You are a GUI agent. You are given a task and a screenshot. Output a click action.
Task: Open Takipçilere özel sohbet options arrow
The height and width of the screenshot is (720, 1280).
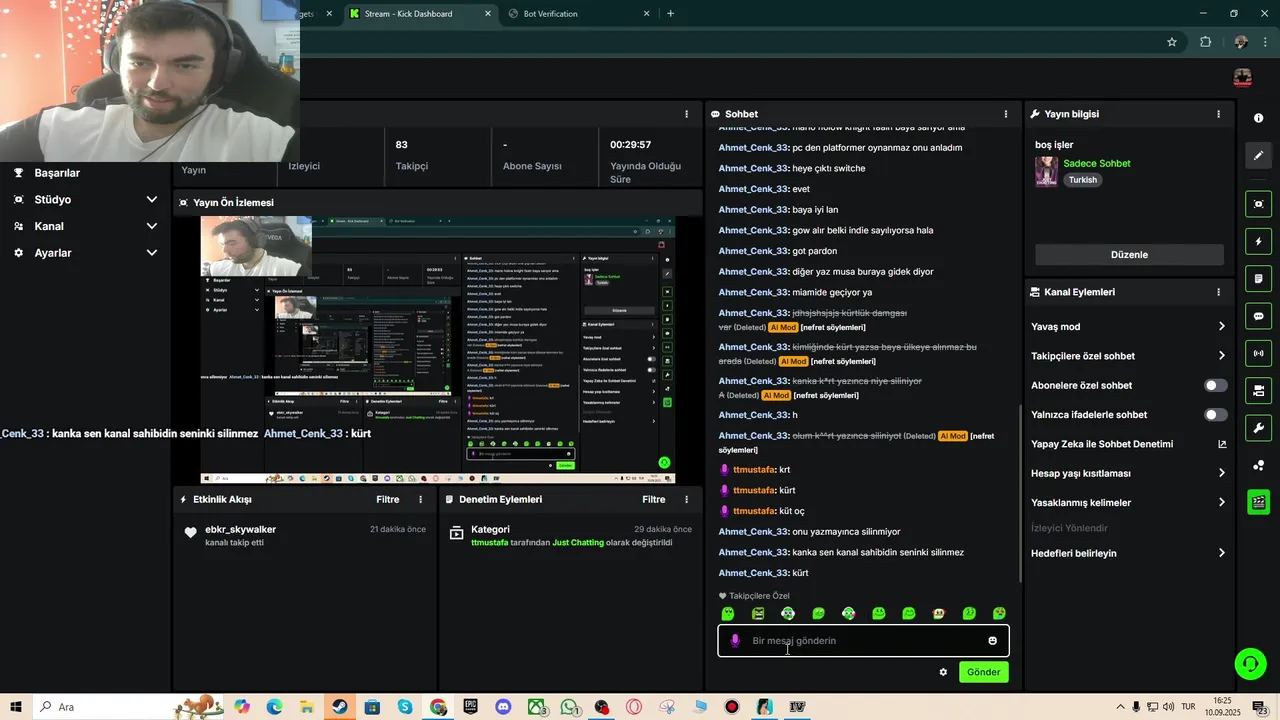pos(1221,356)
